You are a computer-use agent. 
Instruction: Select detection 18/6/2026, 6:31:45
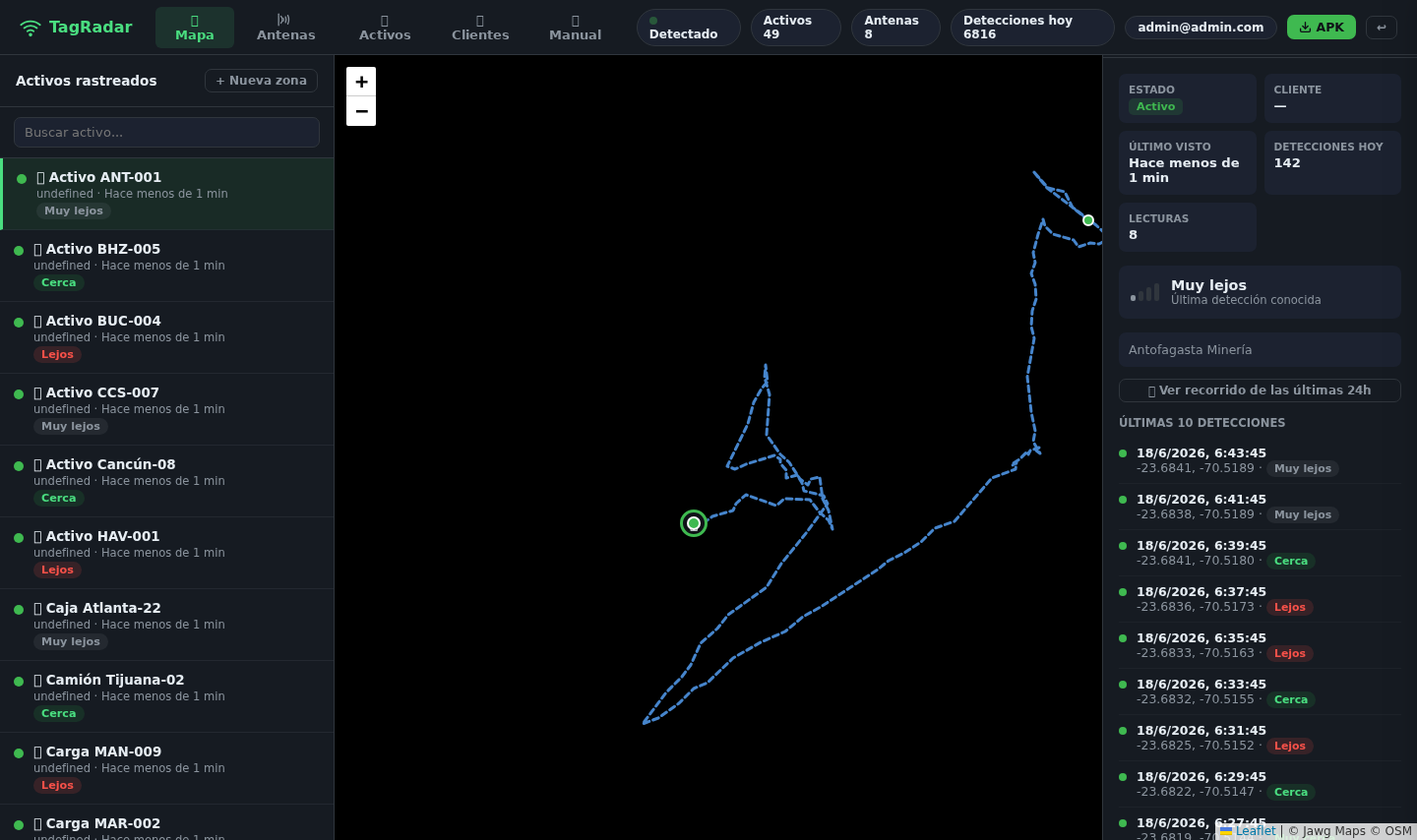click(1260, 738)
